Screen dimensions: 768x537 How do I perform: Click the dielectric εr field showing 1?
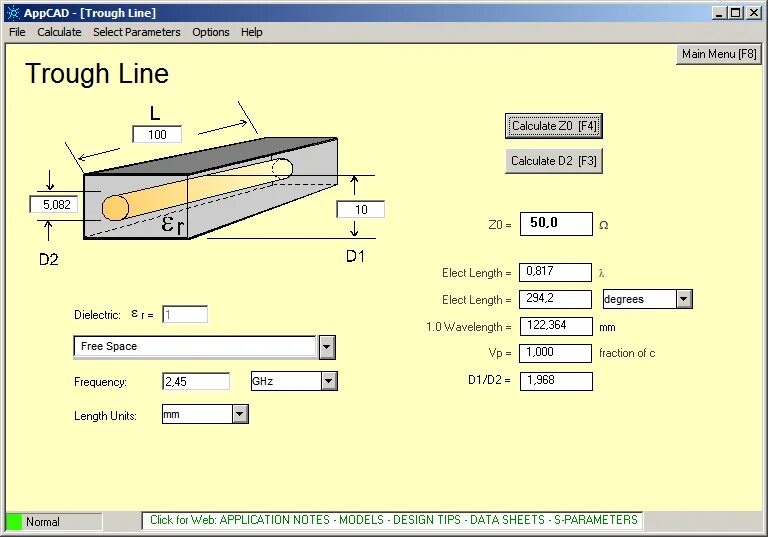(x=185, y=314)
